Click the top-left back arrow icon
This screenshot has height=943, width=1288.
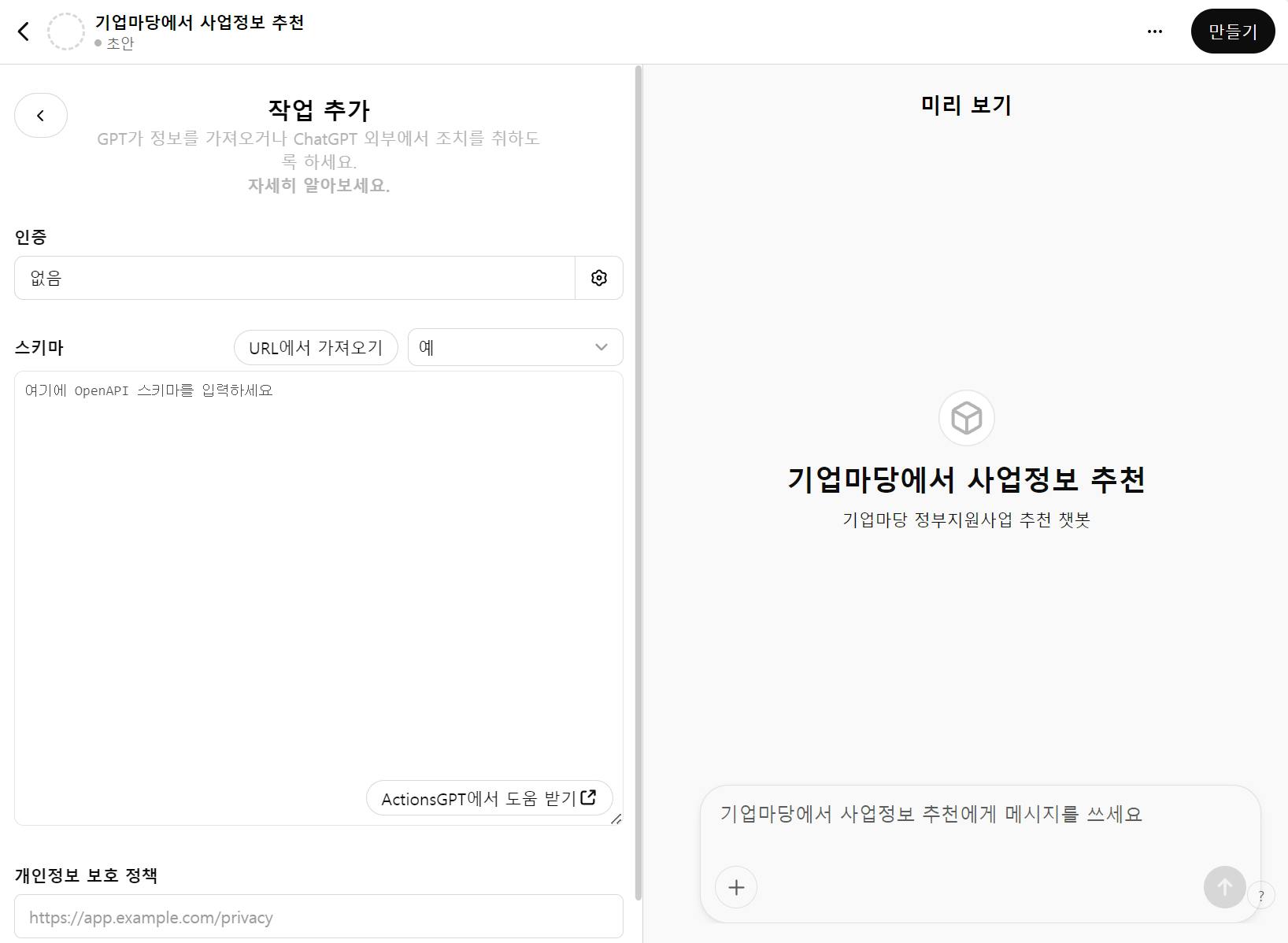24,31
